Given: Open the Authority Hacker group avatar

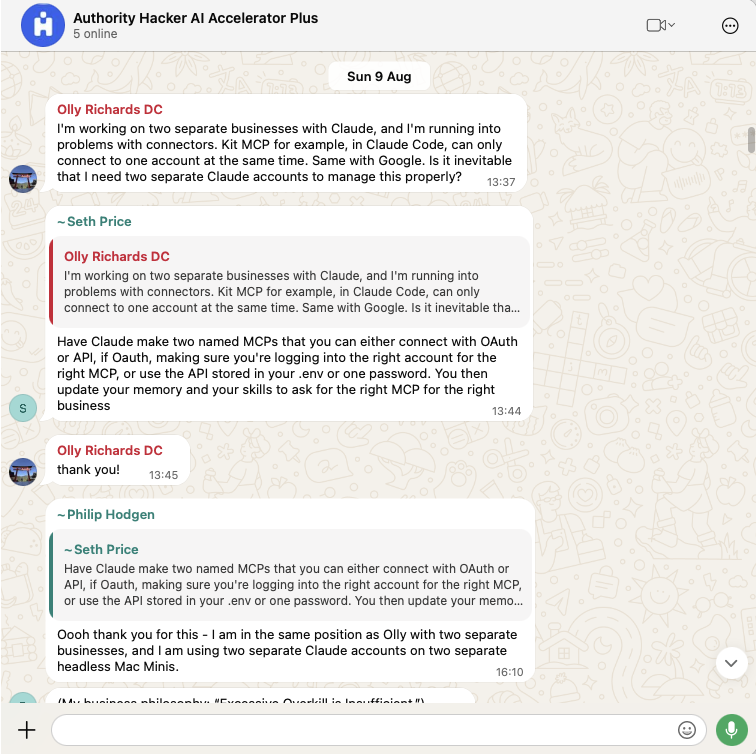Looking at the screenshot, I should click(43, 25).
